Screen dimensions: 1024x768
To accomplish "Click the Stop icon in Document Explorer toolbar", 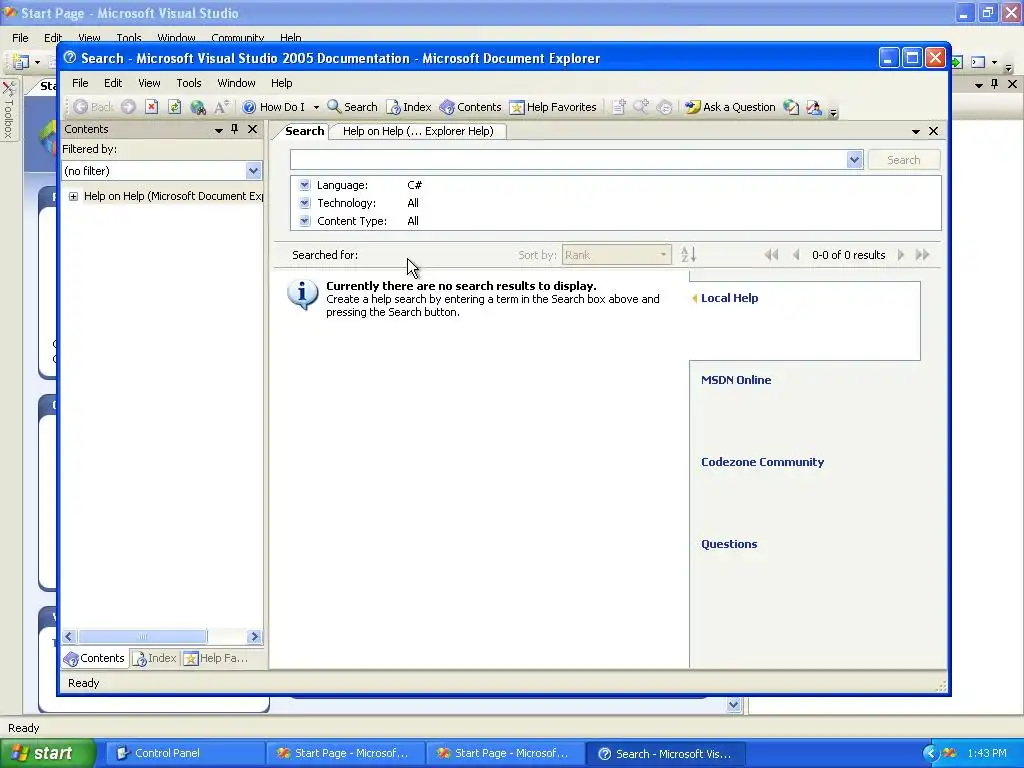I will coord(152,107).
